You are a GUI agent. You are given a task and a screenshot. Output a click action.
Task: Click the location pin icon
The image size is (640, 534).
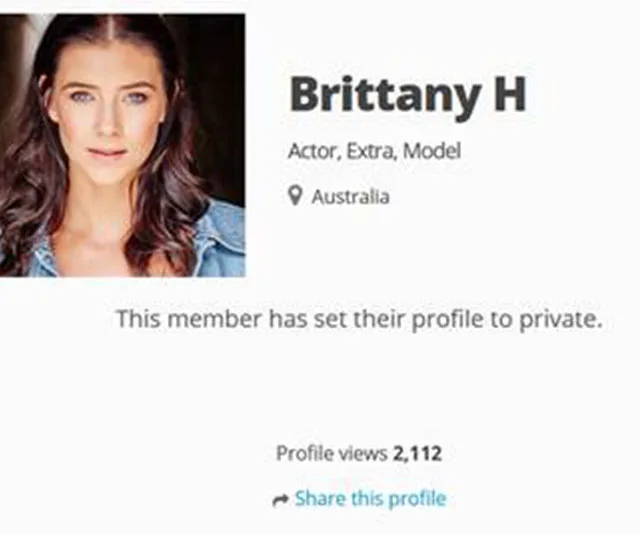click(x=295, y=196)
